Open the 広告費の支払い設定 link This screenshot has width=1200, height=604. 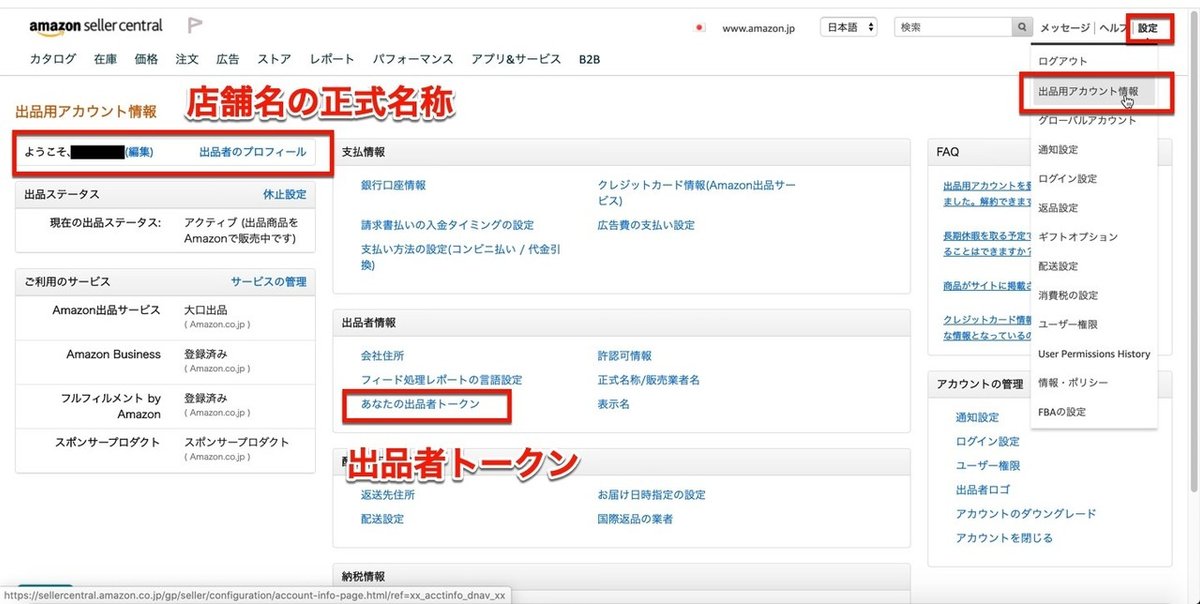click(x=646, y=225)
